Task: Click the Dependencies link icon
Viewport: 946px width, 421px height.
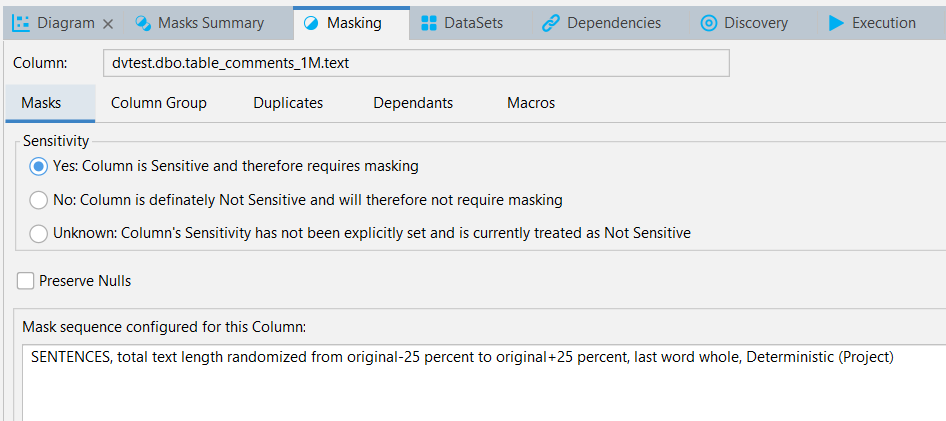Action: pos(550,24)
